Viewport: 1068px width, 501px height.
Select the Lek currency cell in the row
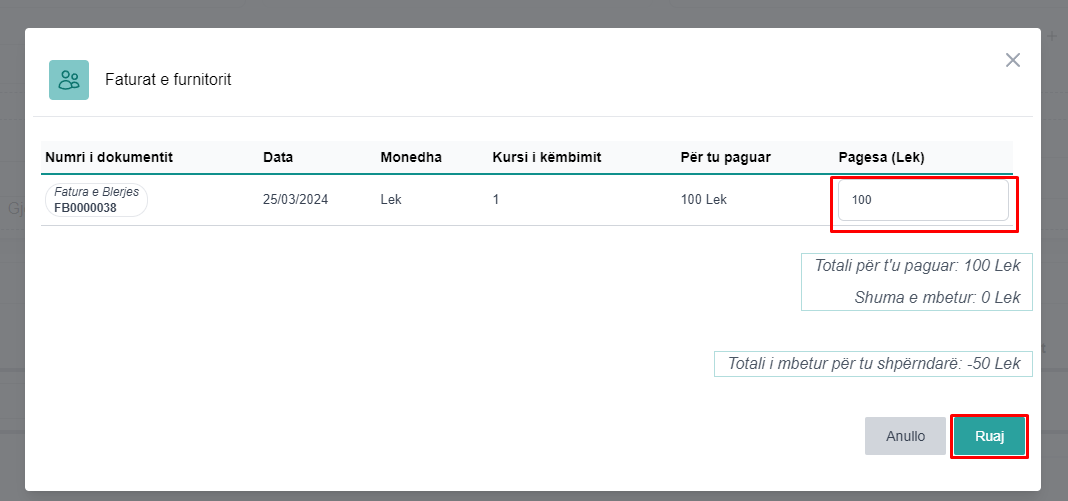[x=391, y=200]
